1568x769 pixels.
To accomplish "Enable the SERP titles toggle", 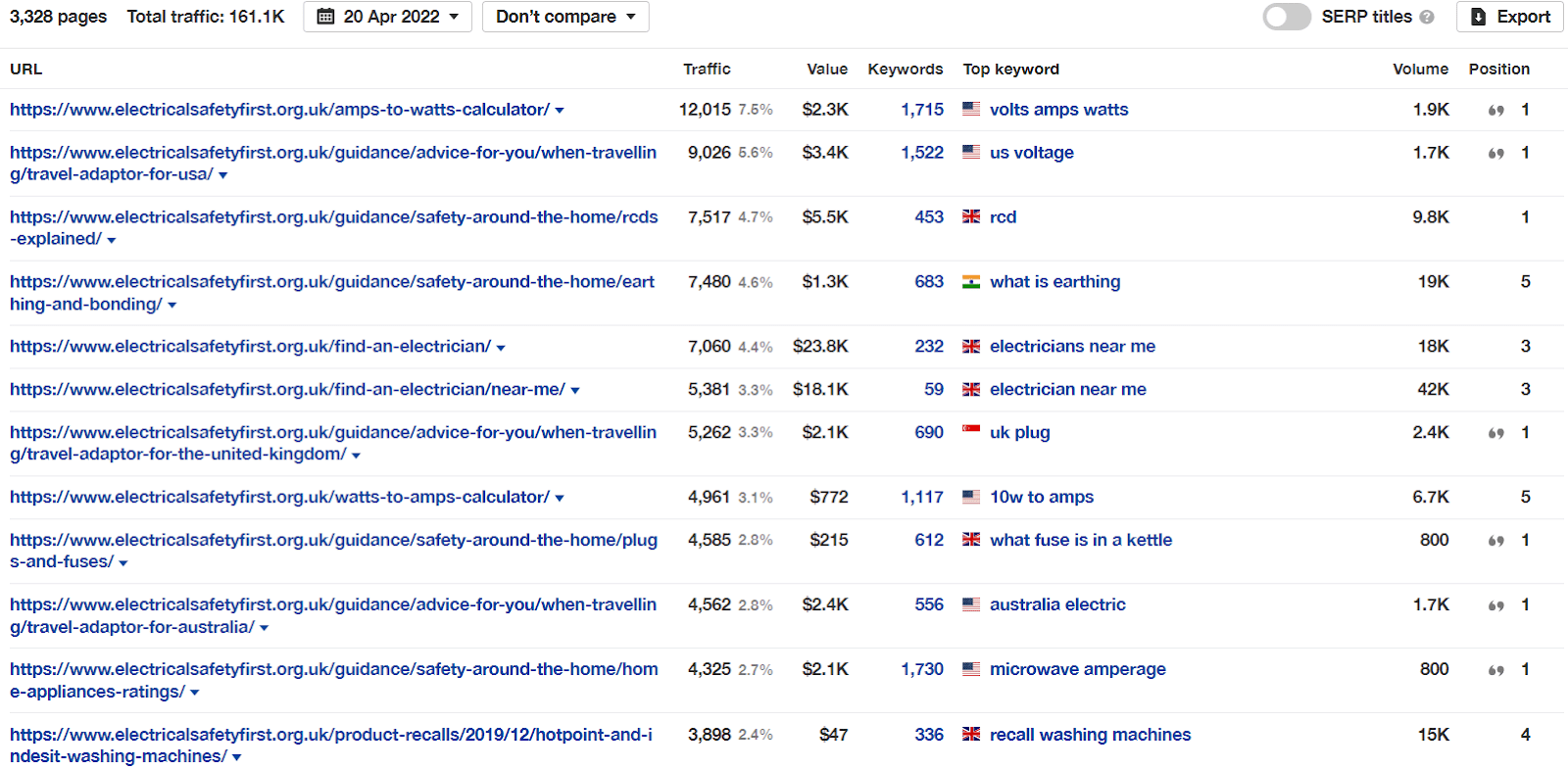I will pos(1287,17).
